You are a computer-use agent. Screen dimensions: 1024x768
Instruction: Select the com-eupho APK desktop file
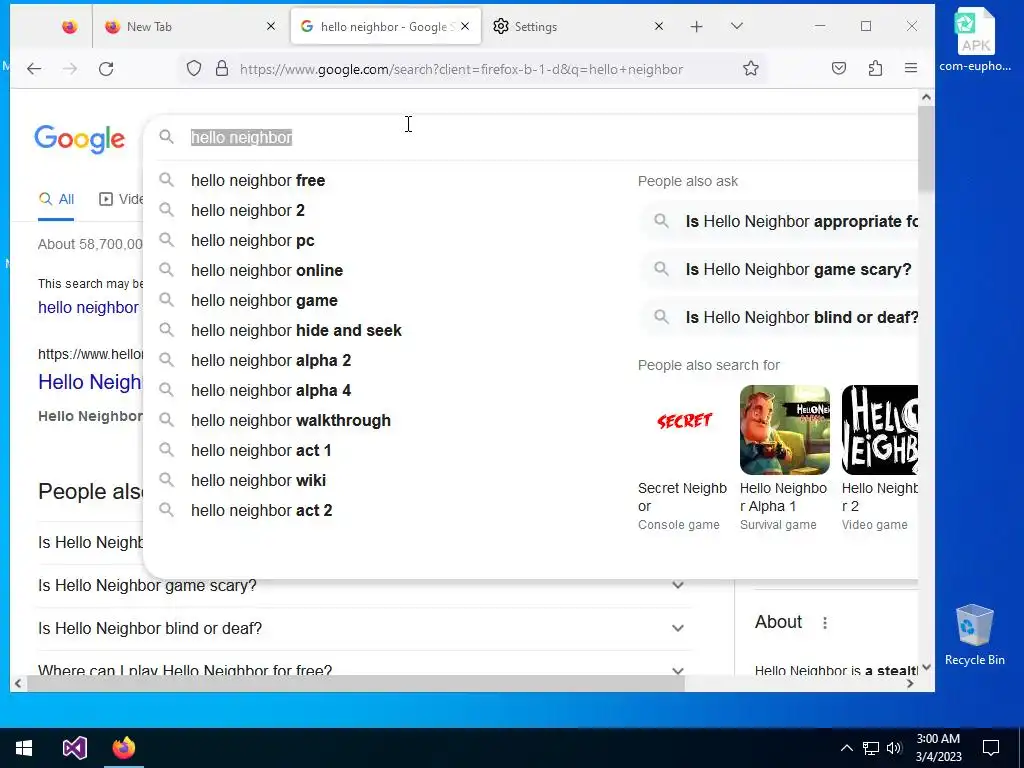coord(976,40)
